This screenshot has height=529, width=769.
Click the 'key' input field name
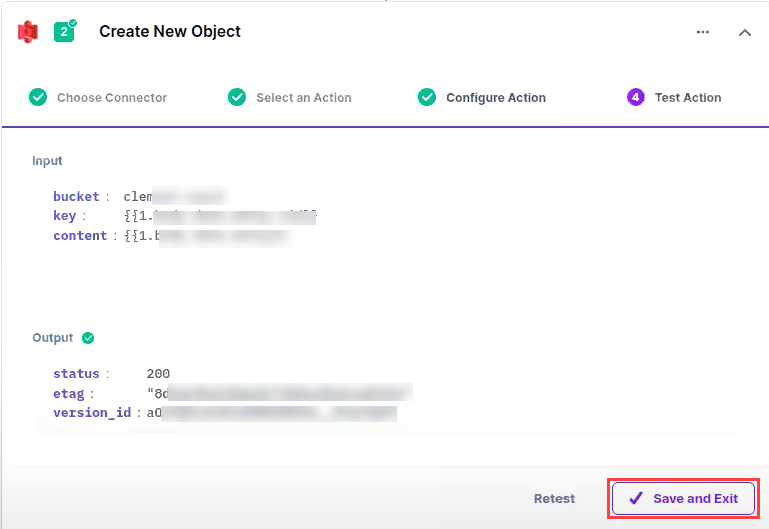[x=64, y=216]
